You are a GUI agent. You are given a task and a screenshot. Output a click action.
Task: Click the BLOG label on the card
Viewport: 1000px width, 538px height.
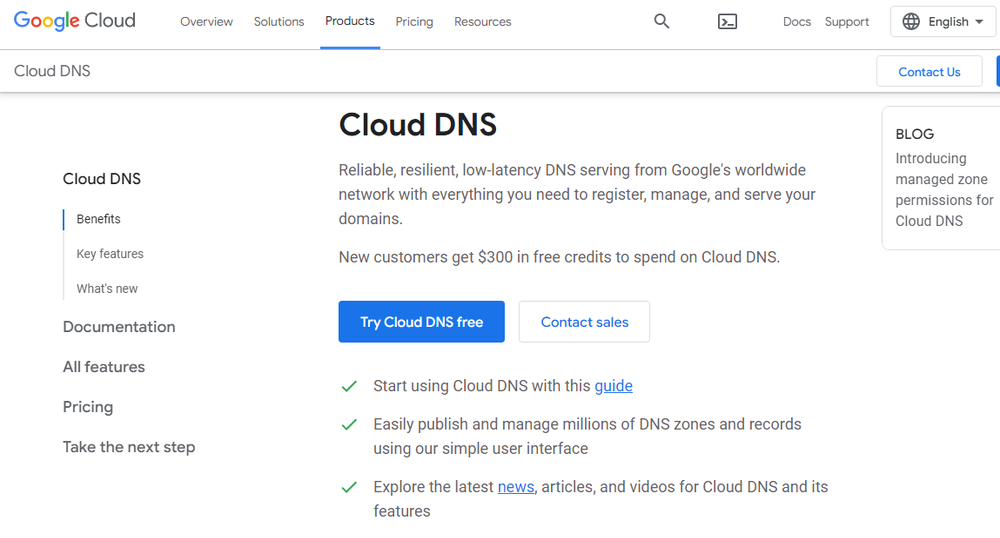pyautogui.click(x=914, y=134)
